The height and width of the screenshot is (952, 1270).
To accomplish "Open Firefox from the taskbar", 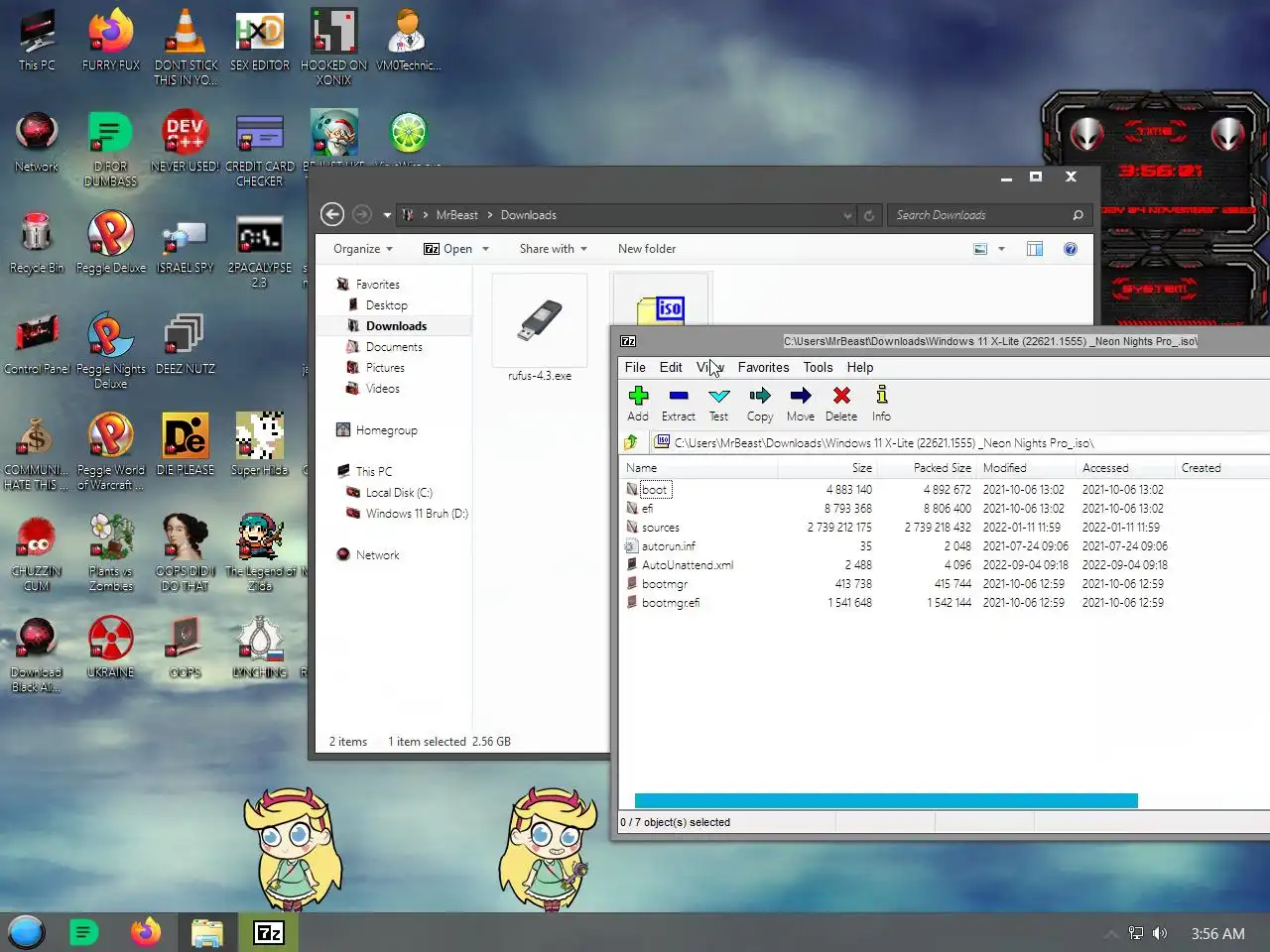I will [x=146, y=932].
